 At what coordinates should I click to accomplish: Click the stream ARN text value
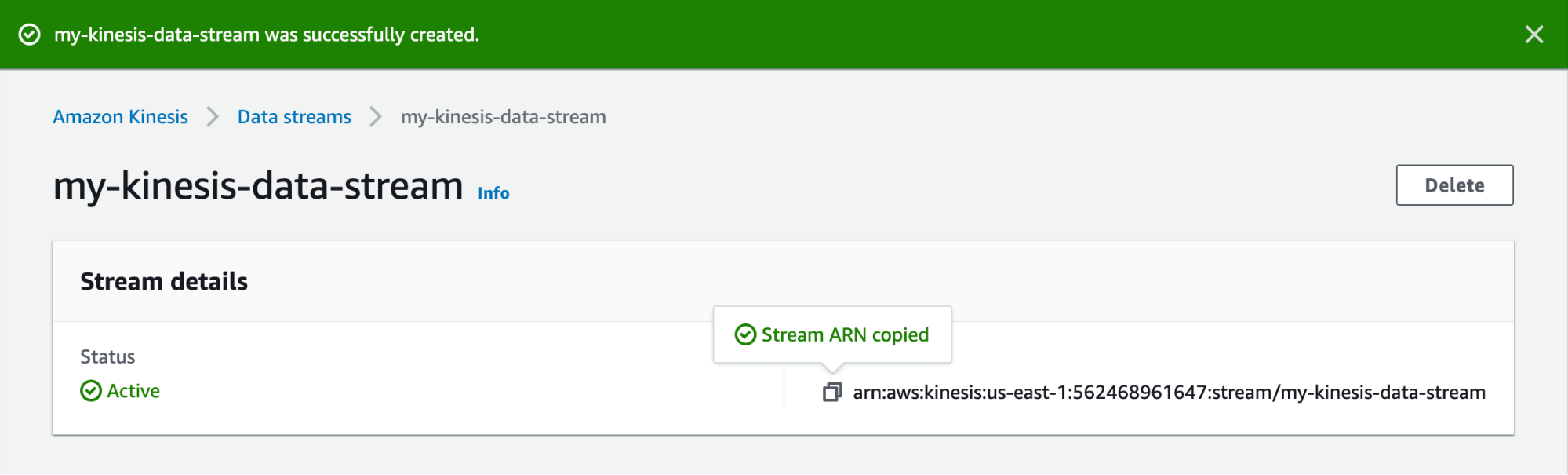coord(1169,392)
